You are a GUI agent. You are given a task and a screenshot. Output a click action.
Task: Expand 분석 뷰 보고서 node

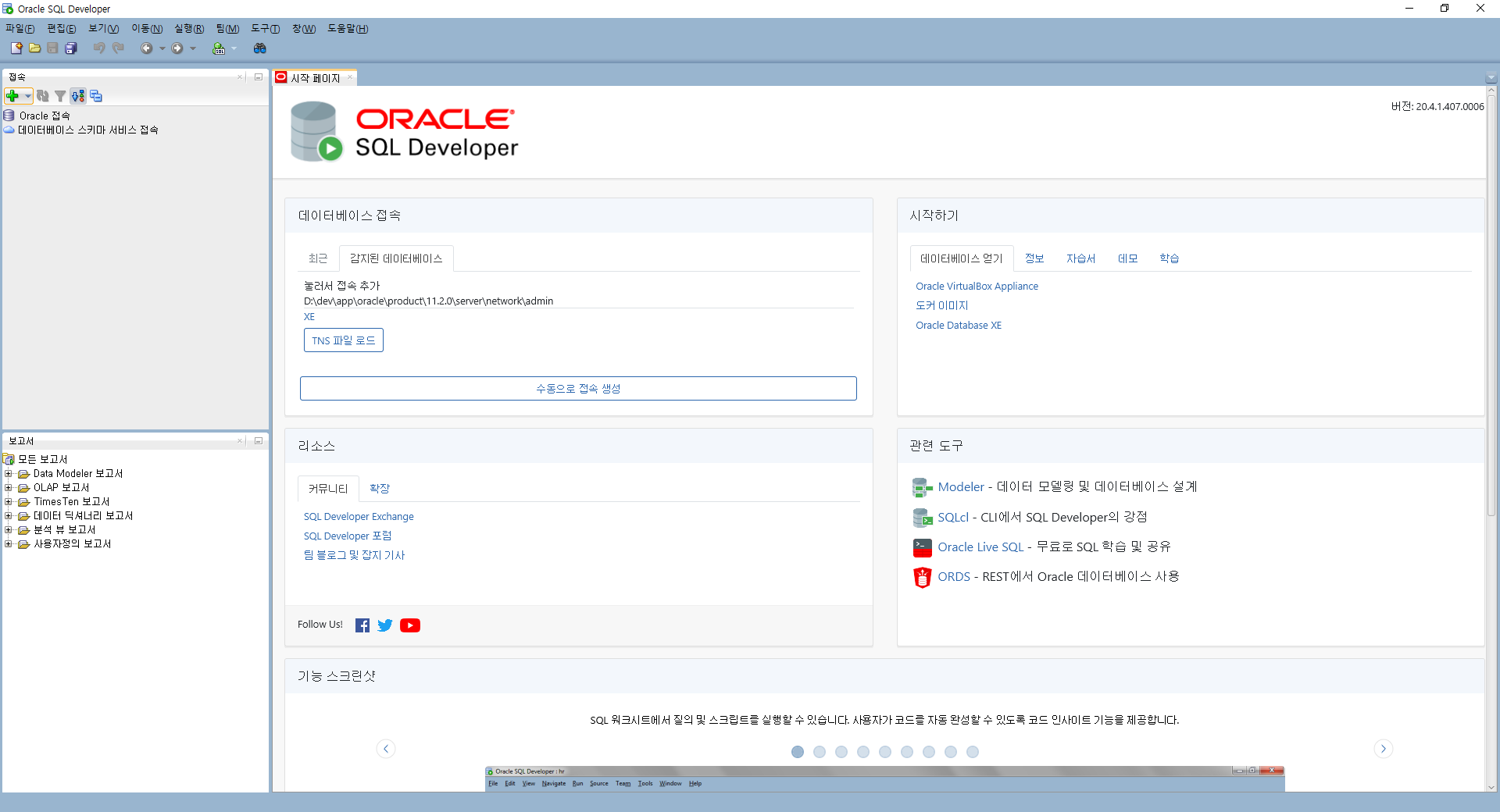tap(8, 529)
